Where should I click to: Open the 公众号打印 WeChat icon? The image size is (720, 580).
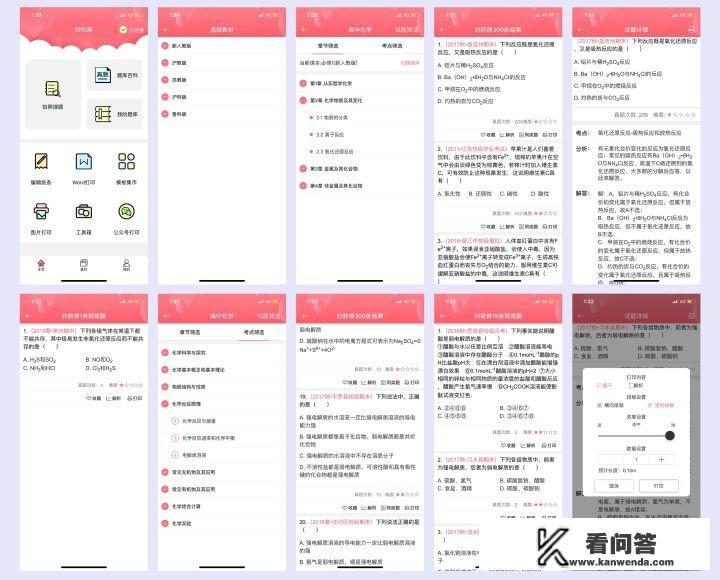(126, 211)
